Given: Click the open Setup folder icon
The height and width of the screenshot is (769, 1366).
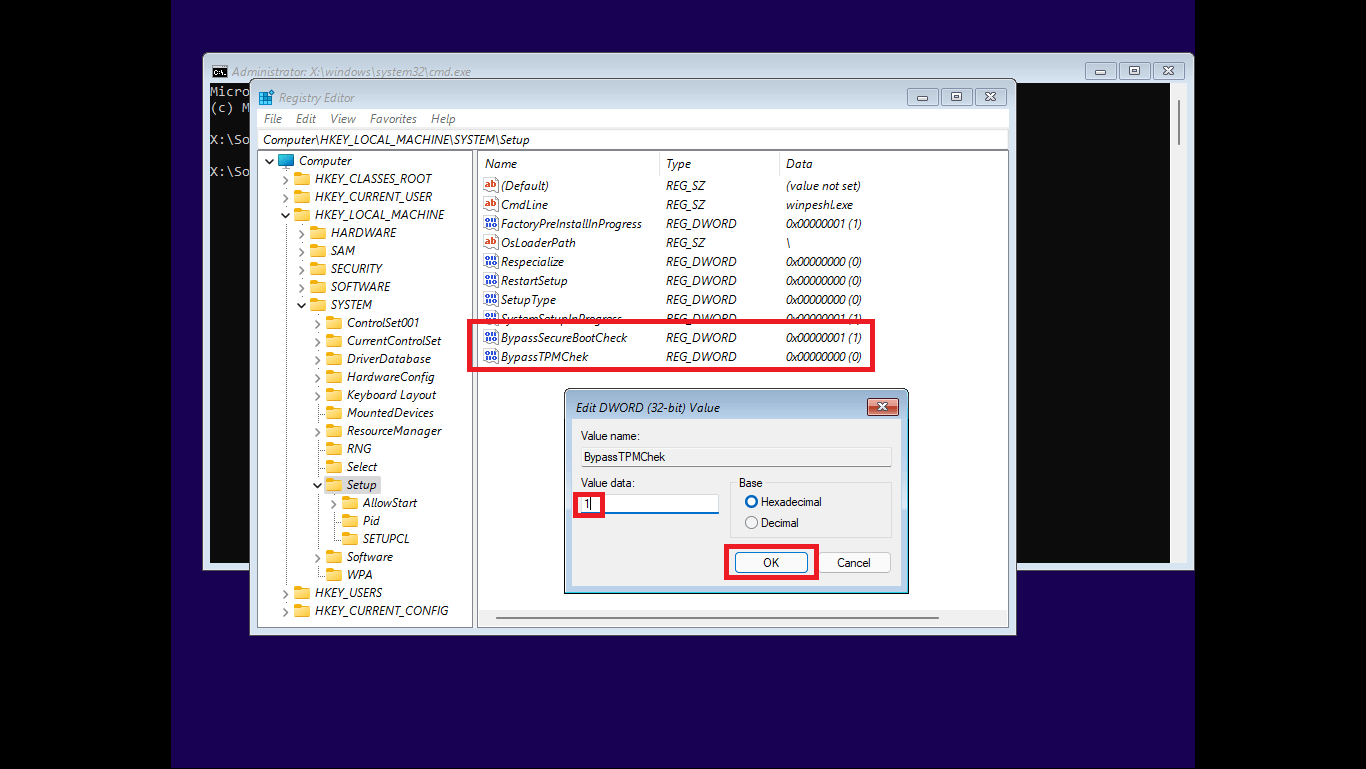Looking at the screenshot, I should [x=334, y=484].
